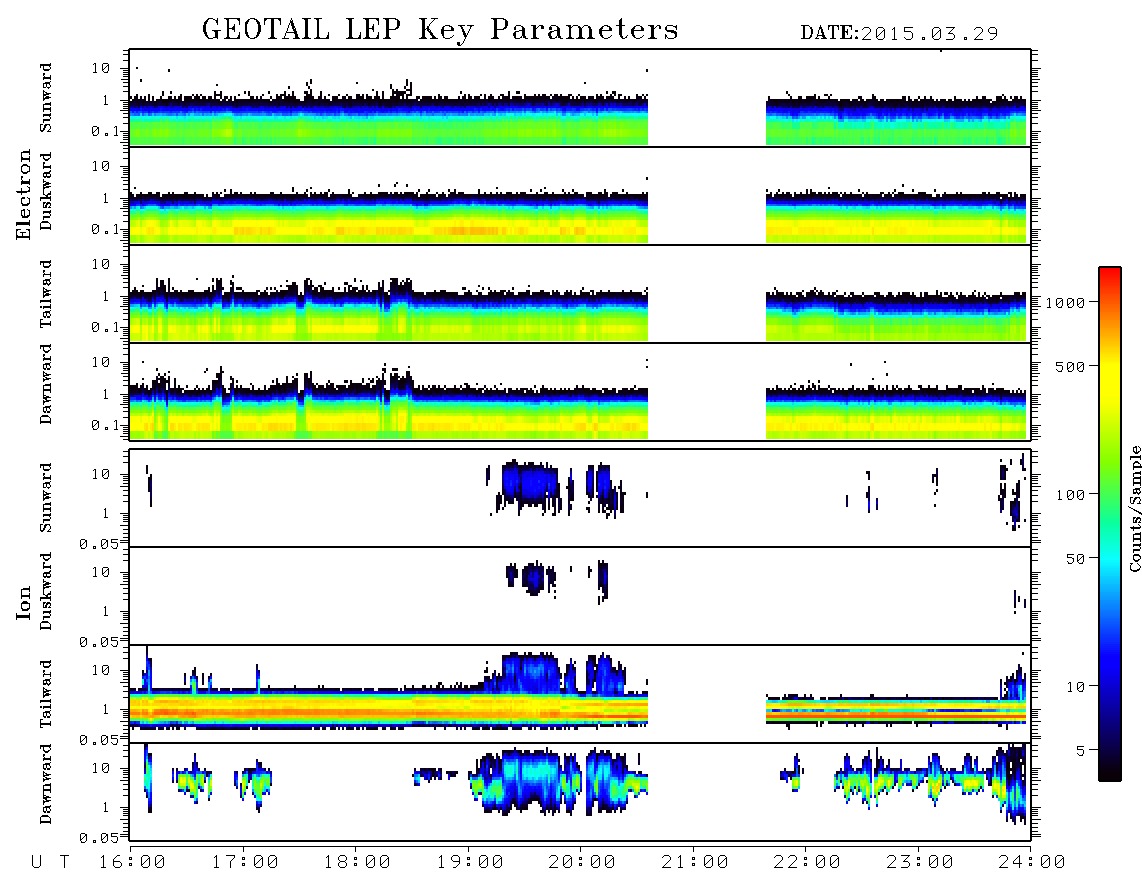1142x880 pixels.
Task: Click the Ion Duskward spectrogram panel
Action: click(x=580, y=595)
